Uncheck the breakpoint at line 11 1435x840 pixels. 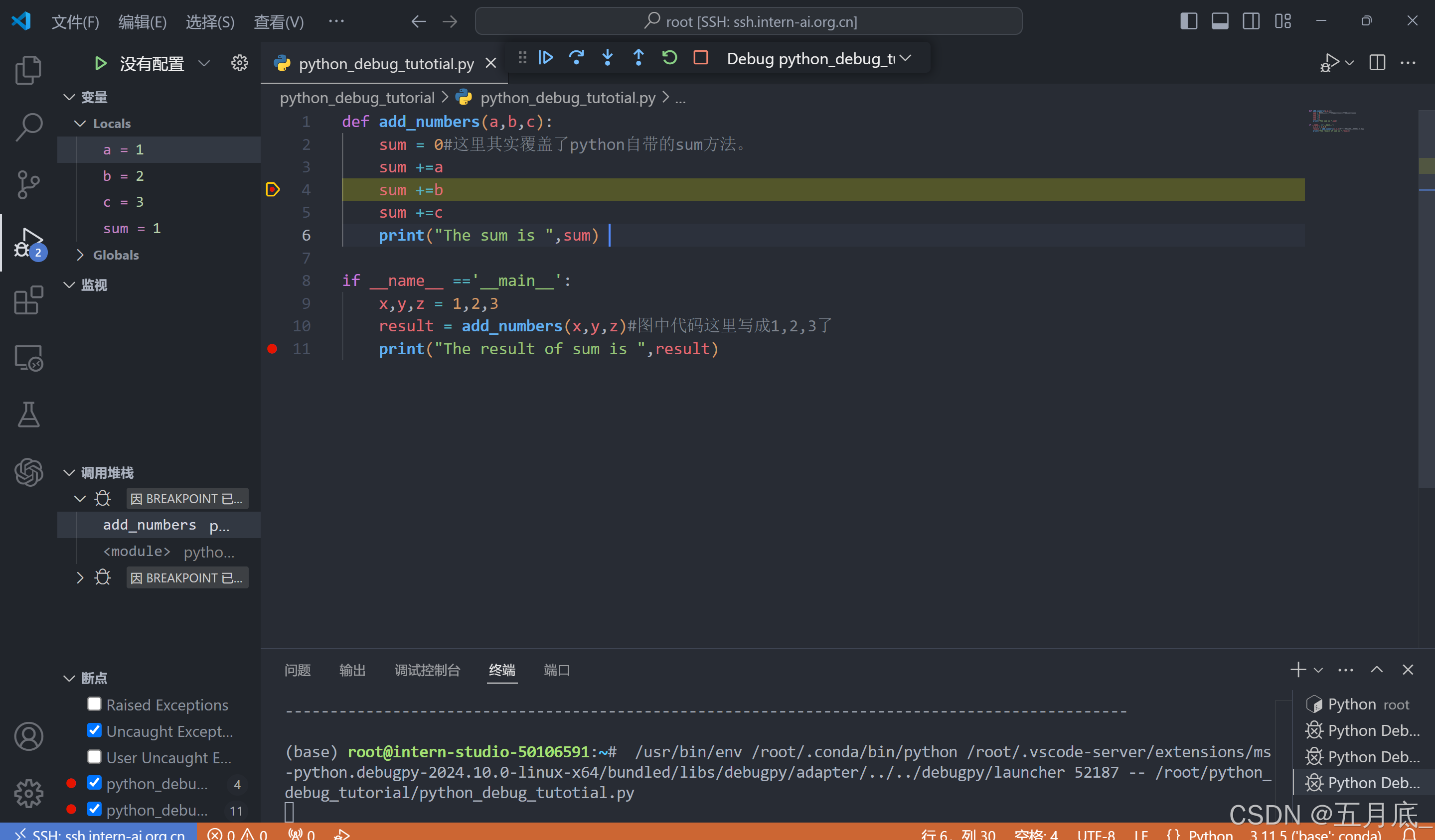pyautogui.click(x=95, y=809)
